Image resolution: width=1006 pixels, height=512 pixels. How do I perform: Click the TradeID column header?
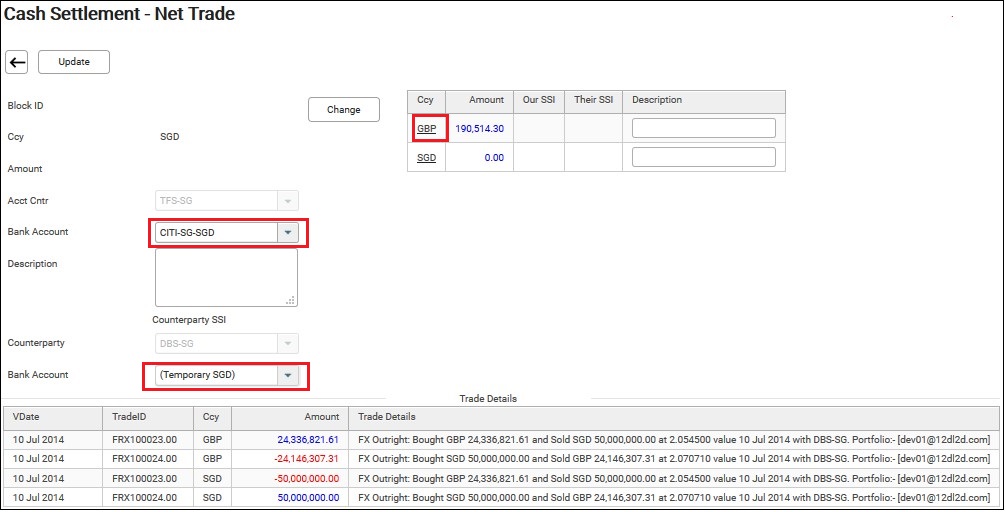(131, 417)
